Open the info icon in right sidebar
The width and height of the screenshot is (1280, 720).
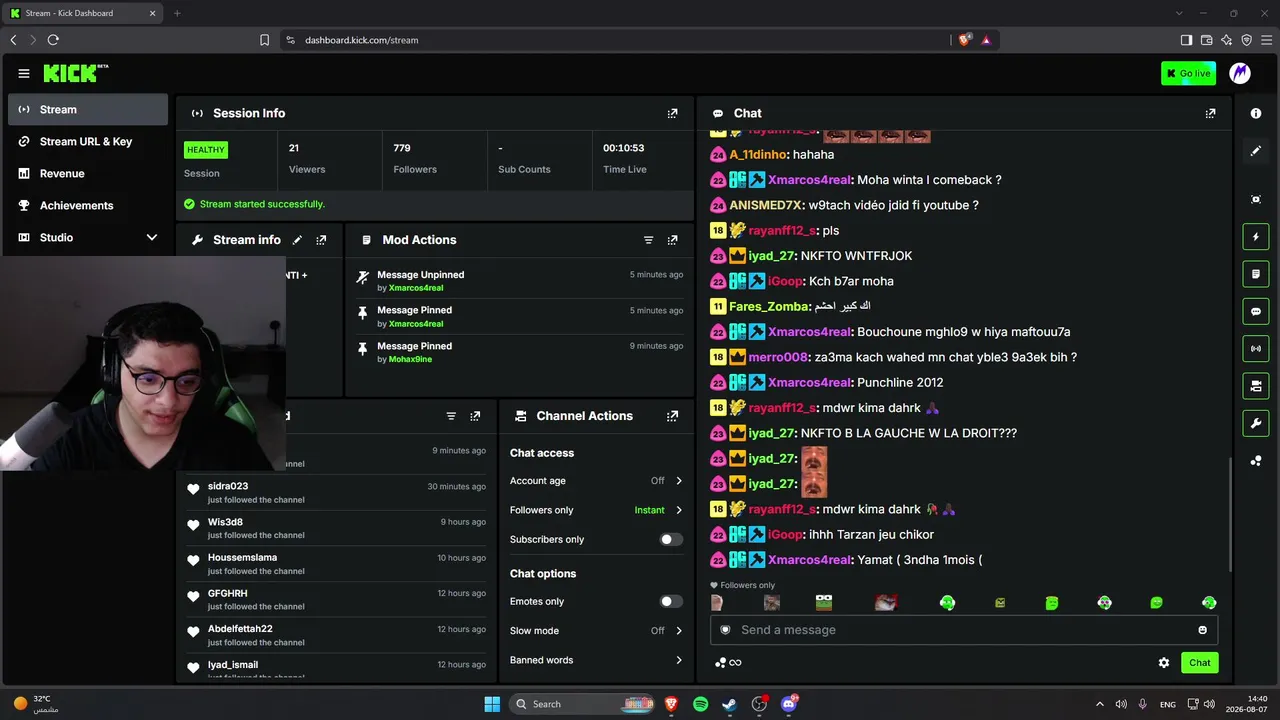(x=1256, y=113)
